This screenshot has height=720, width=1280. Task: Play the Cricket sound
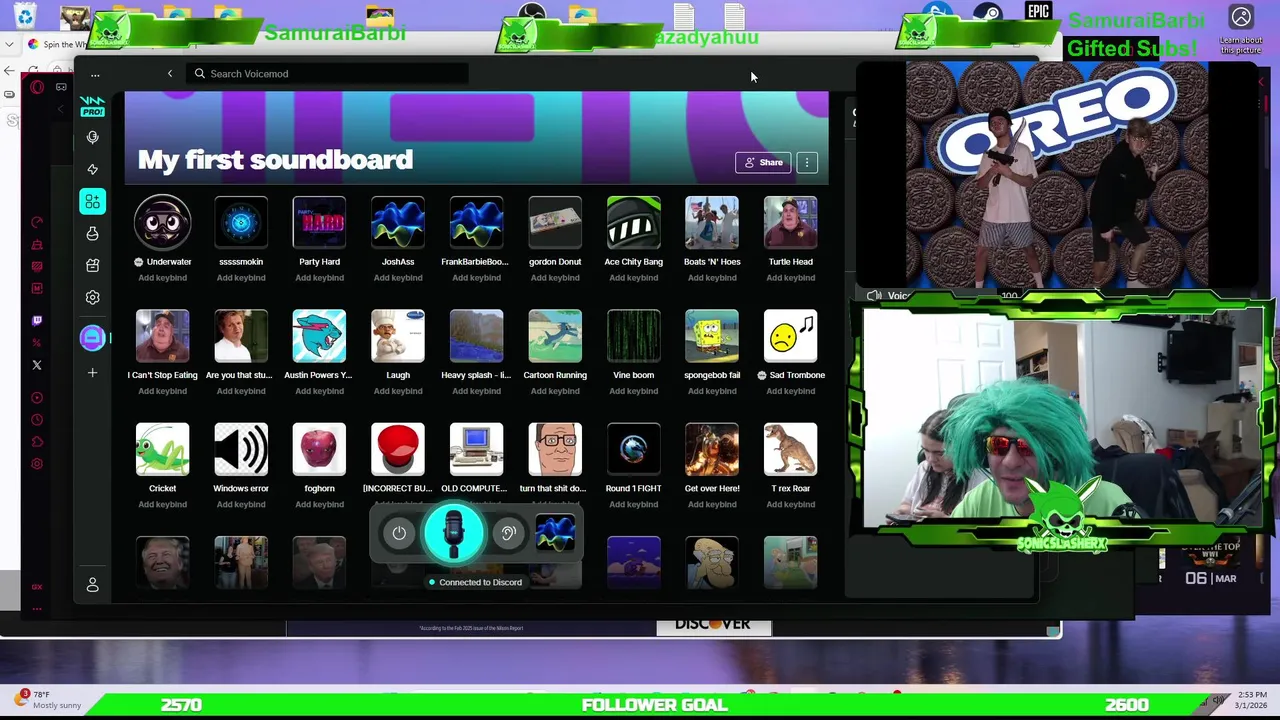tap(162, 449)
